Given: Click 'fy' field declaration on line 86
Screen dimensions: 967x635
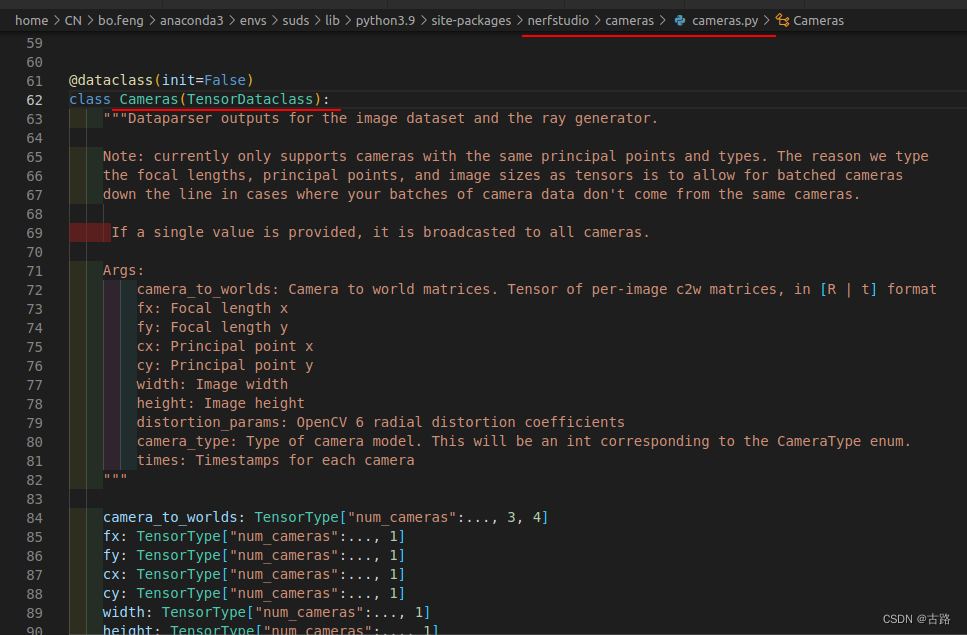Looking at the screenshot, I should pyautogui.click(x=111, y=556).
